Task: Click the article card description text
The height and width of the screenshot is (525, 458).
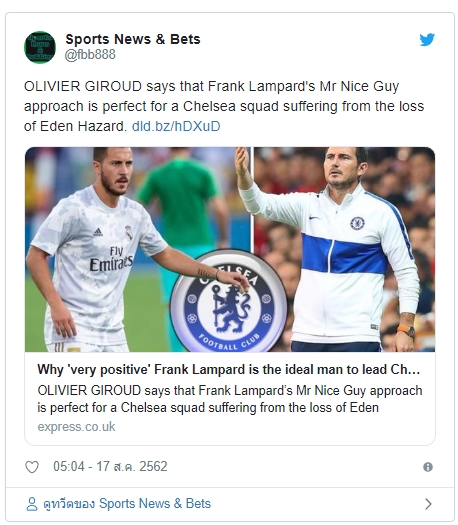Action: 230,399
